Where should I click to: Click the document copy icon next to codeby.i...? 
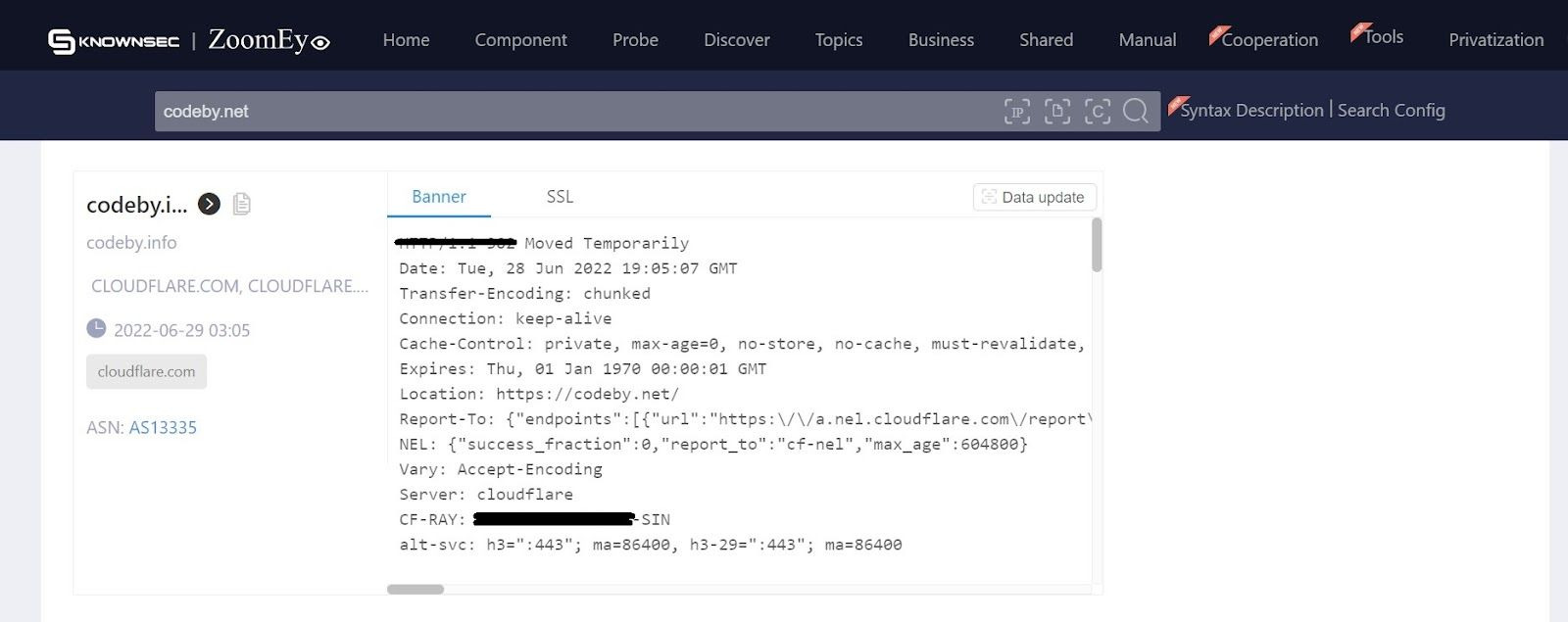[242, 204]
